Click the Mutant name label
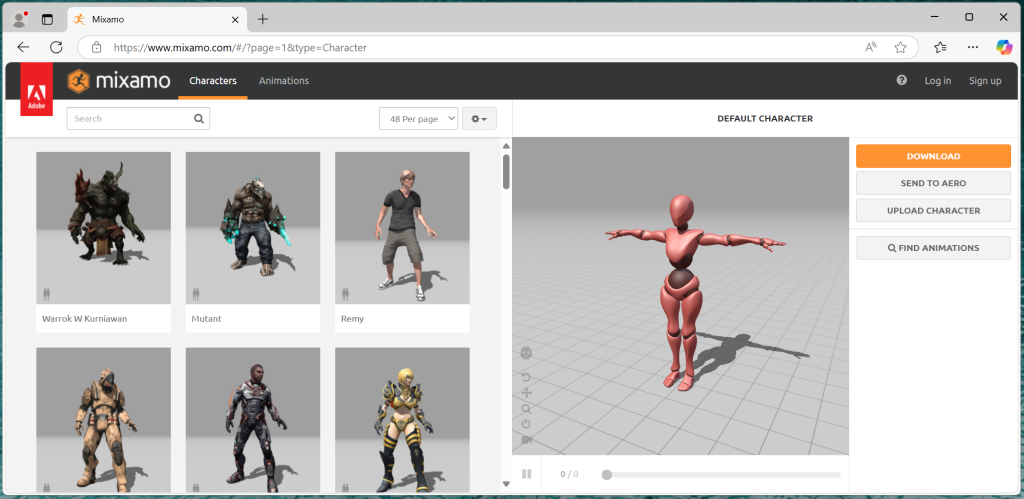The width and height of the screenshot is (1024, 499). [206, 319]
